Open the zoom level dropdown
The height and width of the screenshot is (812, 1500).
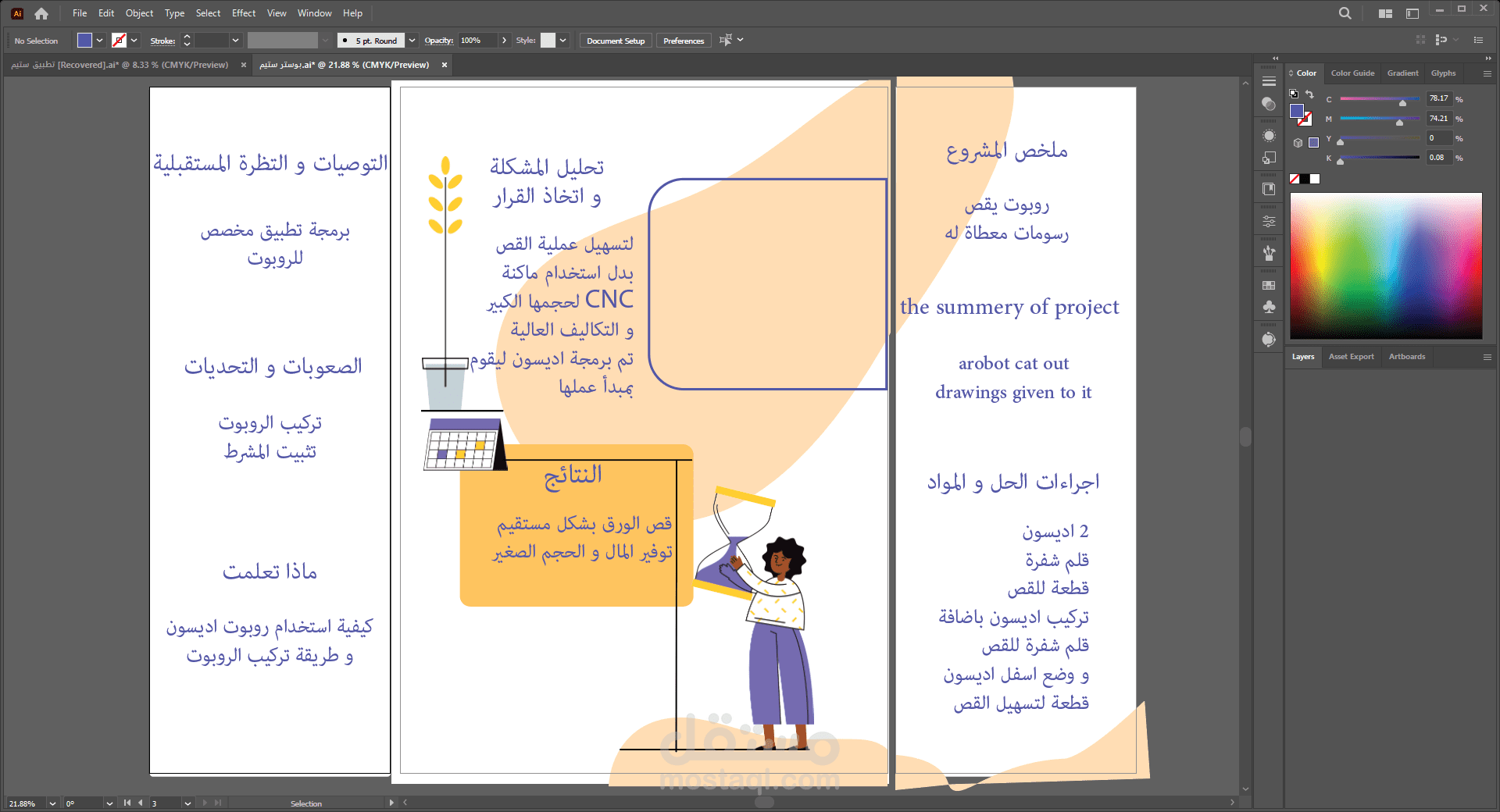click(52, 803)
